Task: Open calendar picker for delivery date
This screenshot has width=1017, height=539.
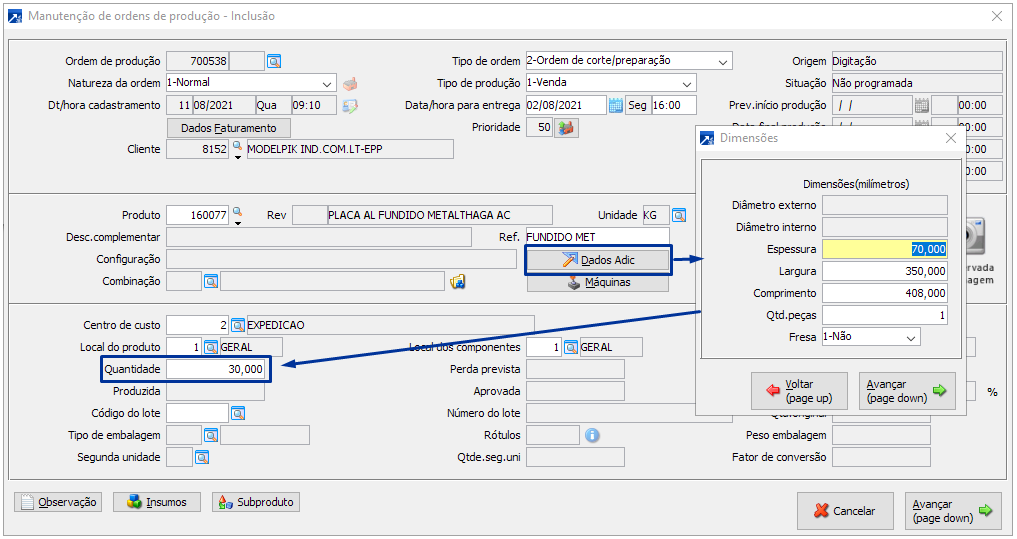Action: (x=616, y=105)
